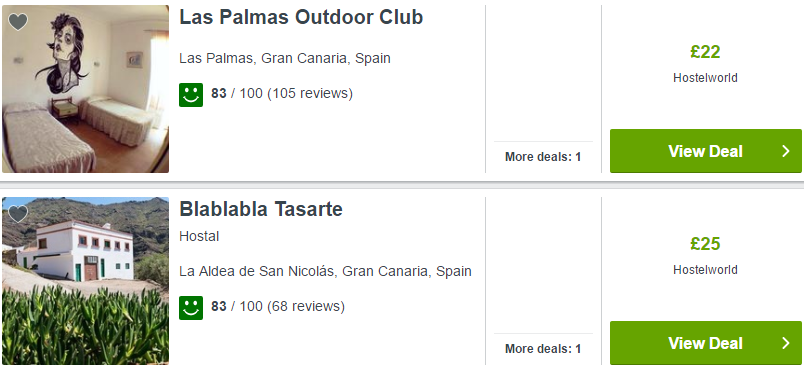Image resolution: width=804 pixels, height=369 pixels.
Task: Click the green smiley rating icon for Blablabla Tasarte
Action: [x=191, y=308]
